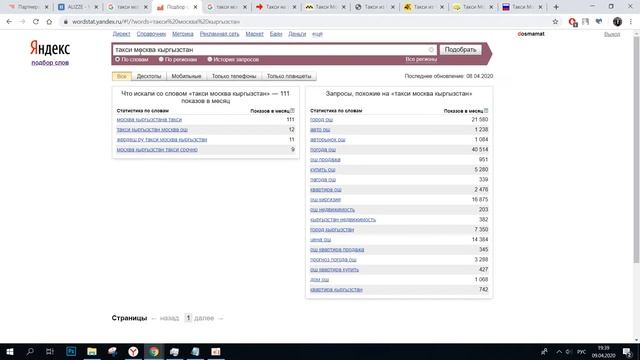Click the column icon beside left 'Показов в месяц'

[292, 111]
